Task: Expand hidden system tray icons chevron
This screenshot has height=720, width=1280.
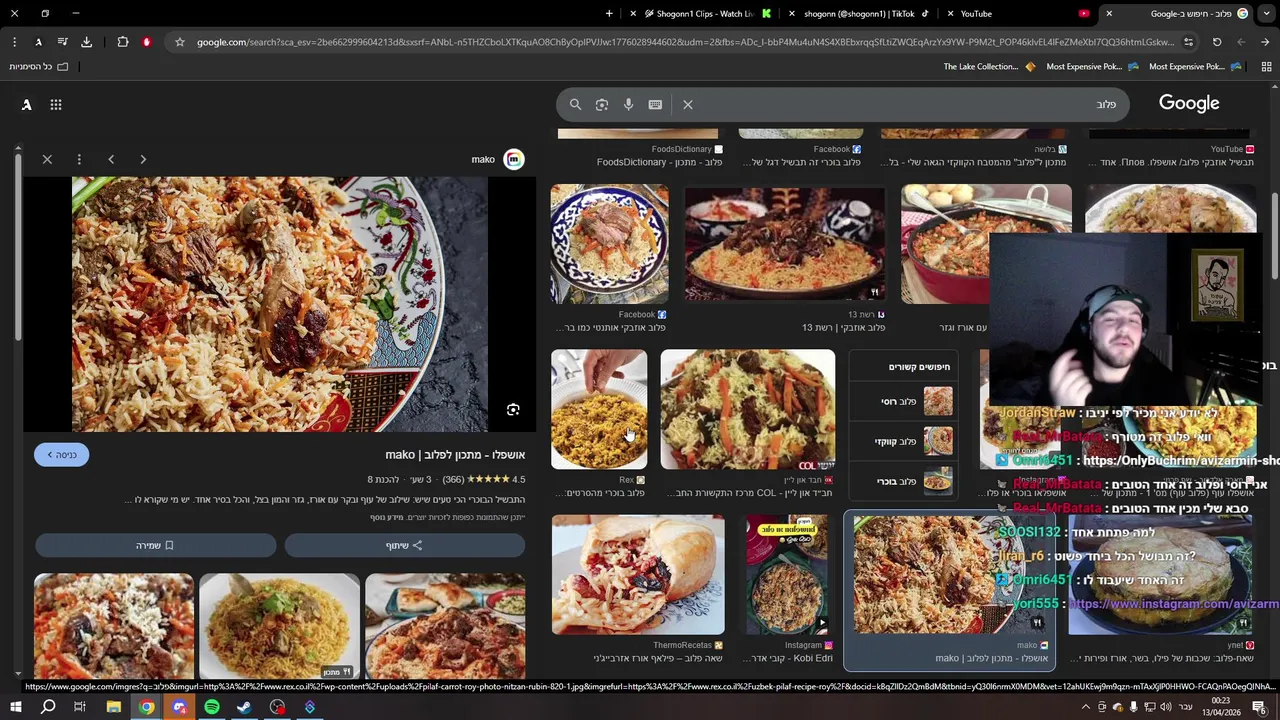Action: pos(1086,707)
